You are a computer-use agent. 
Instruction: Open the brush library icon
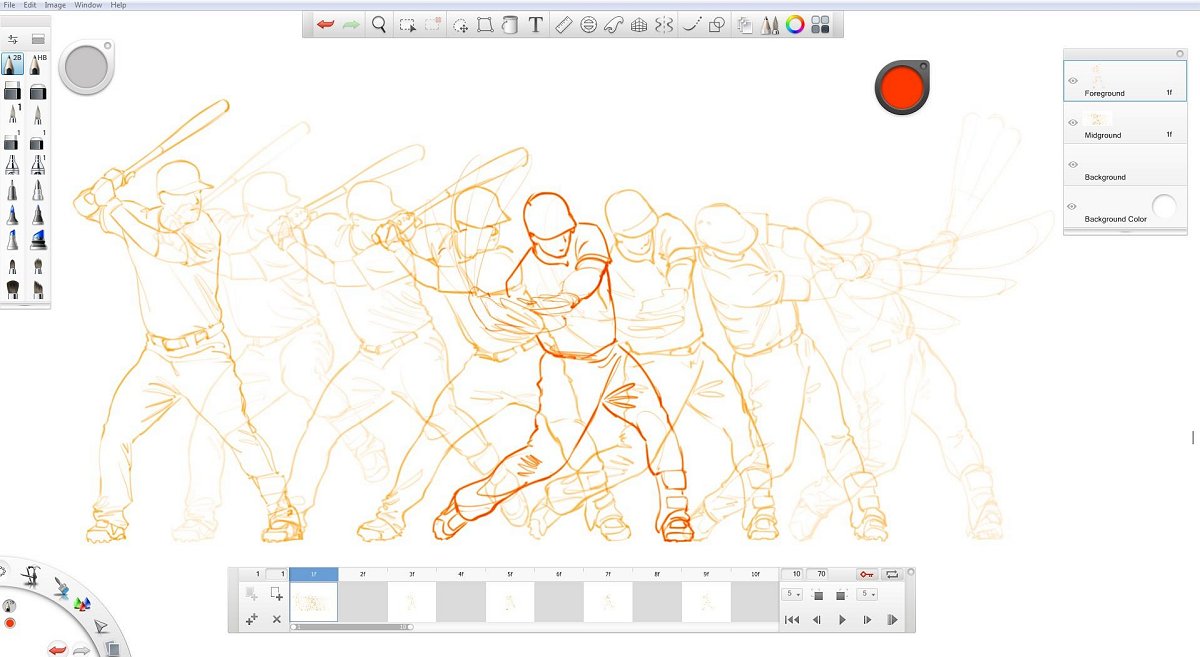(38, 39)
